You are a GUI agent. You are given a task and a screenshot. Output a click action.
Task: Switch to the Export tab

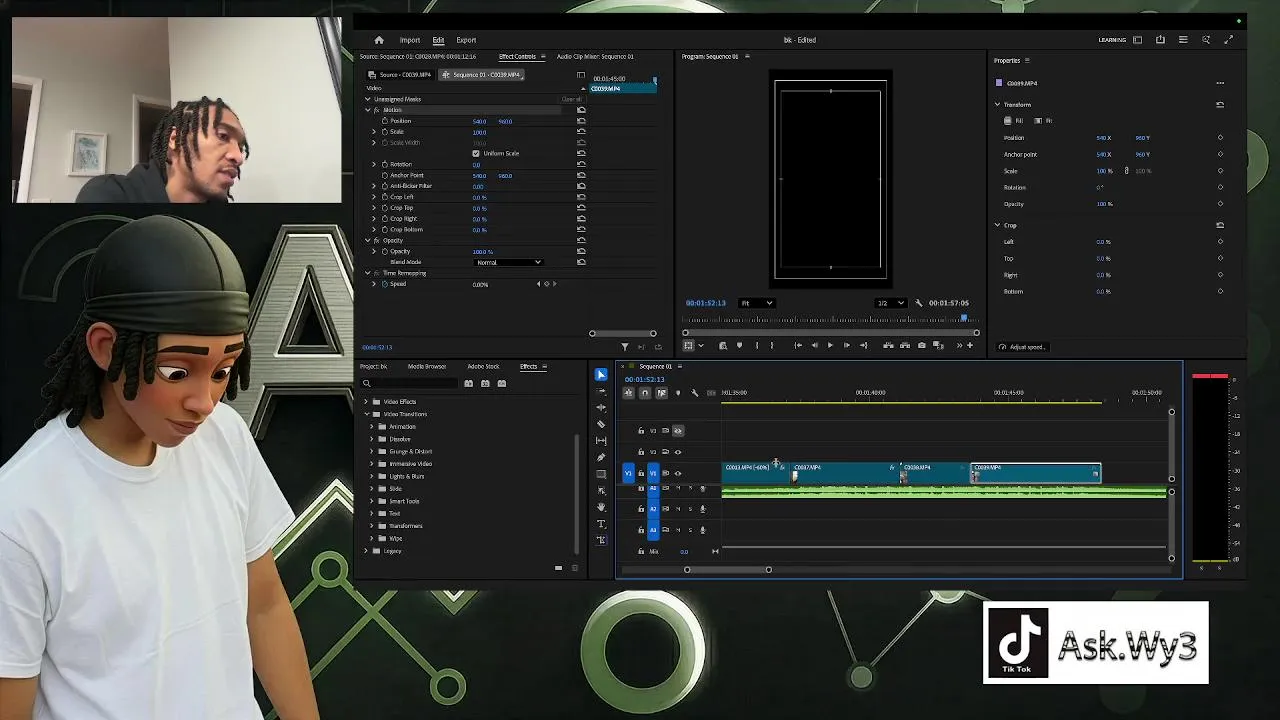click(x=466, y=40)
